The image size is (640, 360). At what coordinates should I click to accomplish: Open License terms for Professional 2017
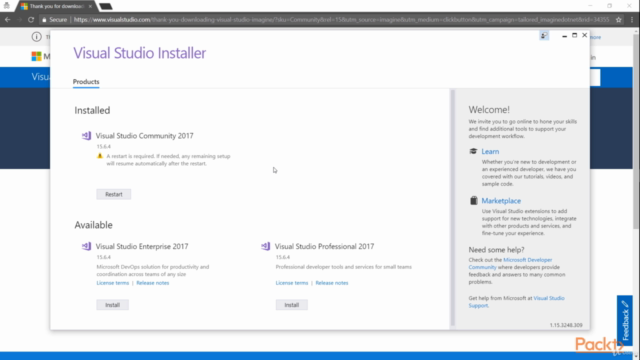click(x=292, y=283)
